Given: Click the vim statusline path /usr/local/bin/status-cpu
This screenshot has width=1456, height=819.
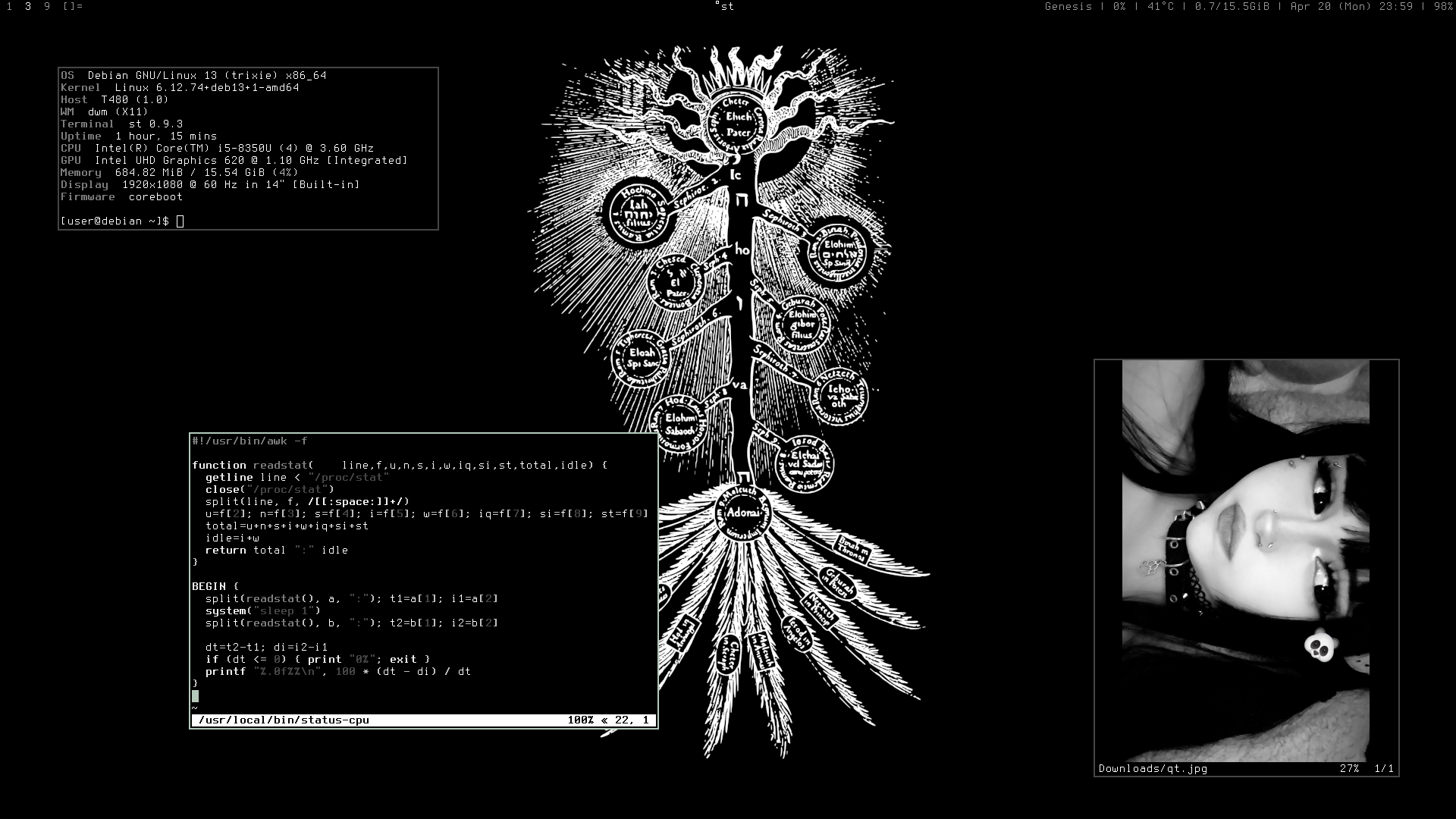Looking at the screenshot, I should pos(284,720).
